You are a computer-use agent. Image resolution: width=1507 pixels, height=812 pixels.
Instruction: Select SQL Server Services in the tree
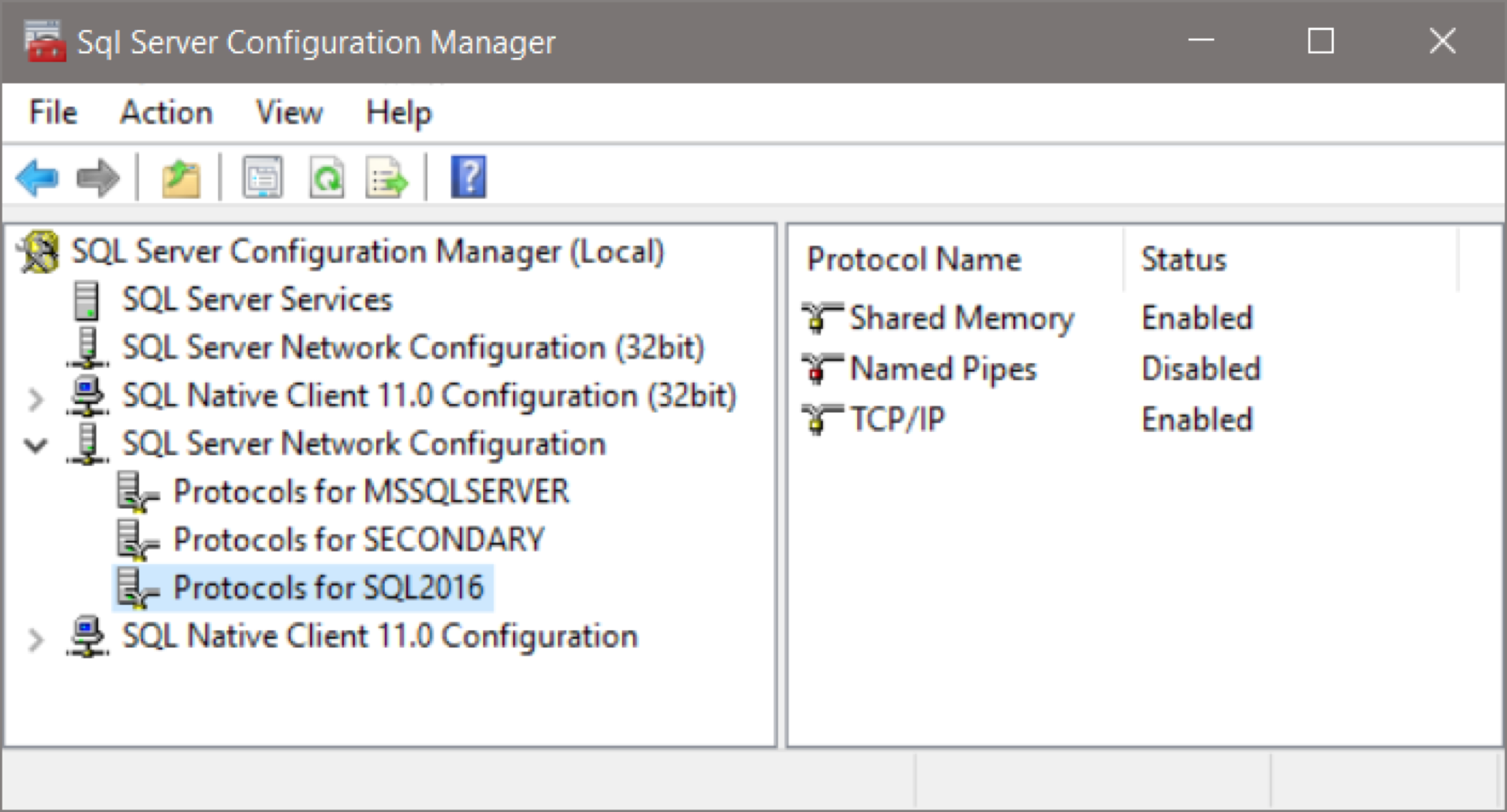click(257, 300)
